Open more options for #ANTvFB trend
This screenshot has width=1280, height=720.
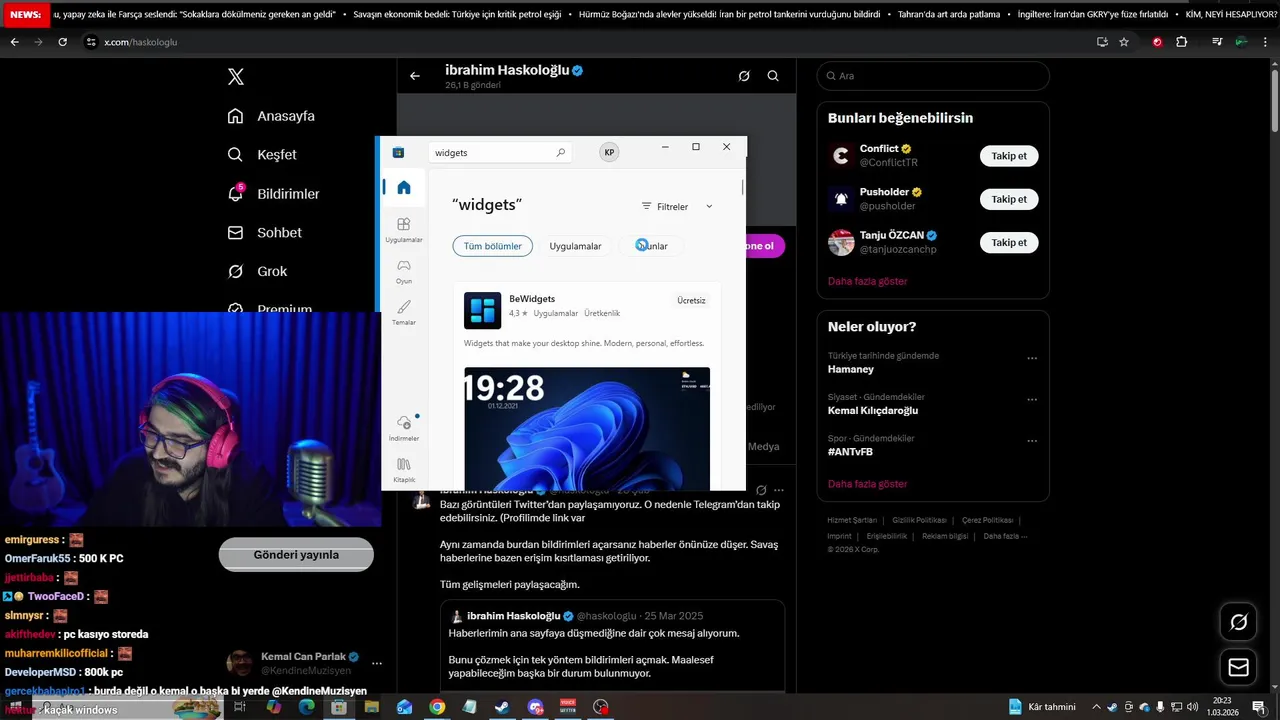point(1032,441)
